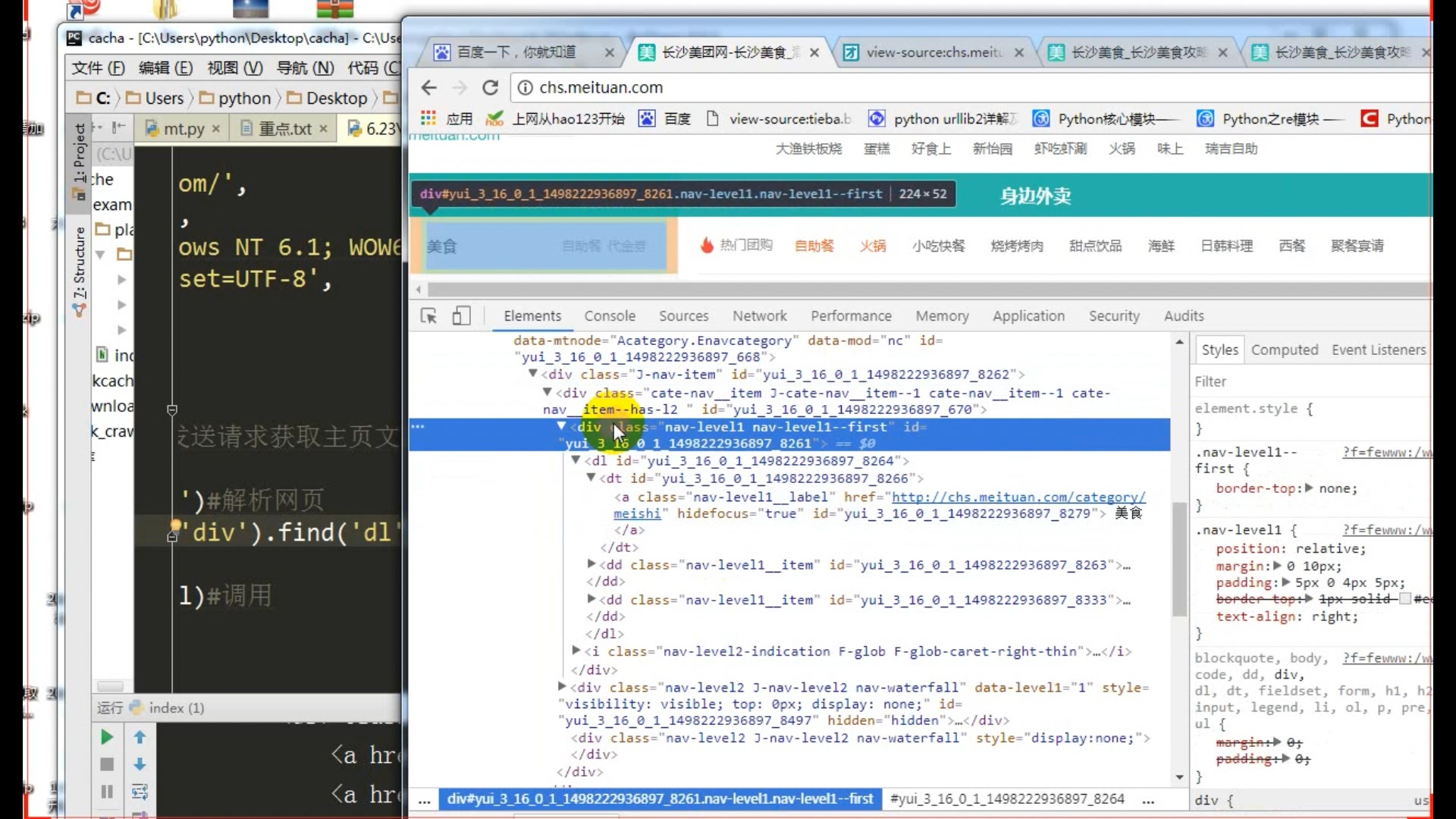Close the mt.py editor tab
Screen dimensions: 1456x819
[216, 129]
